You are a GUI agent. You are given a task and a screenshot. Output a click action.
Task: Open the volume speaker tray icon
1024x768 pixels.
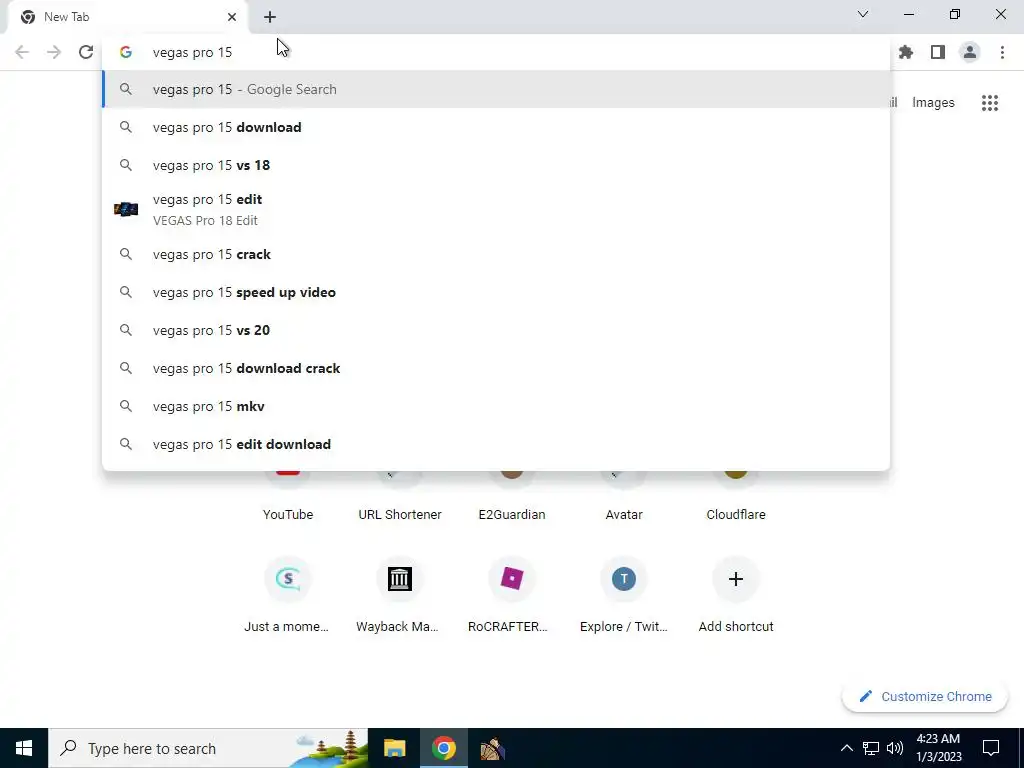click(x=895, y=748)
